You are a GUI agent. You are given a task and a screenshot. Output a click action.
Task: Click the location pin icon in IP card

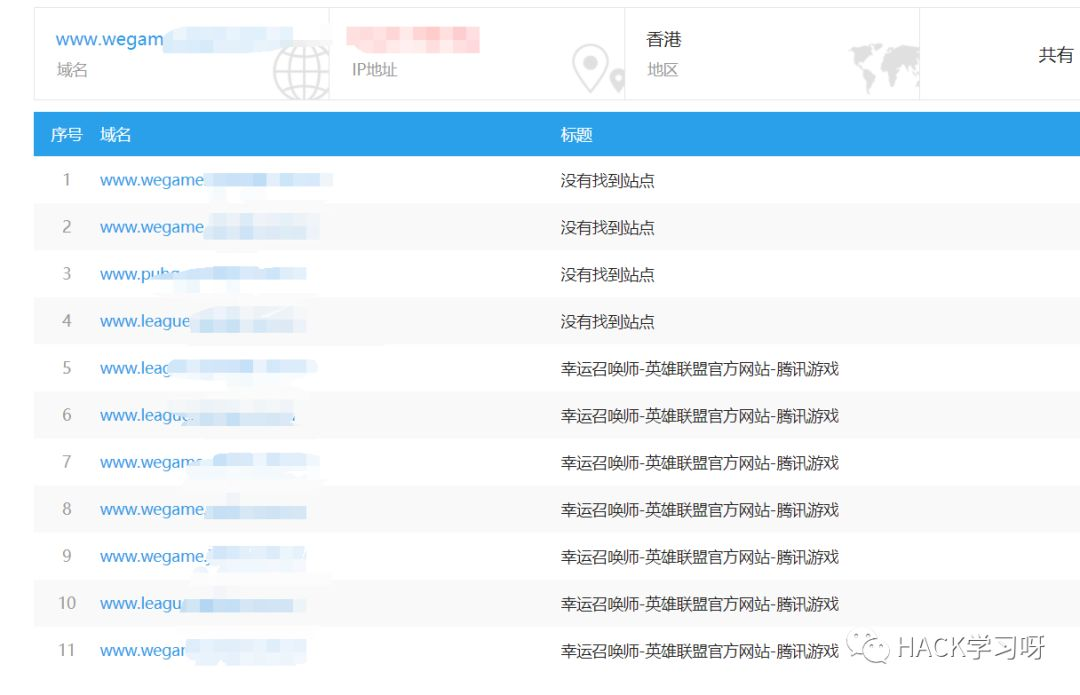(591, 68)
